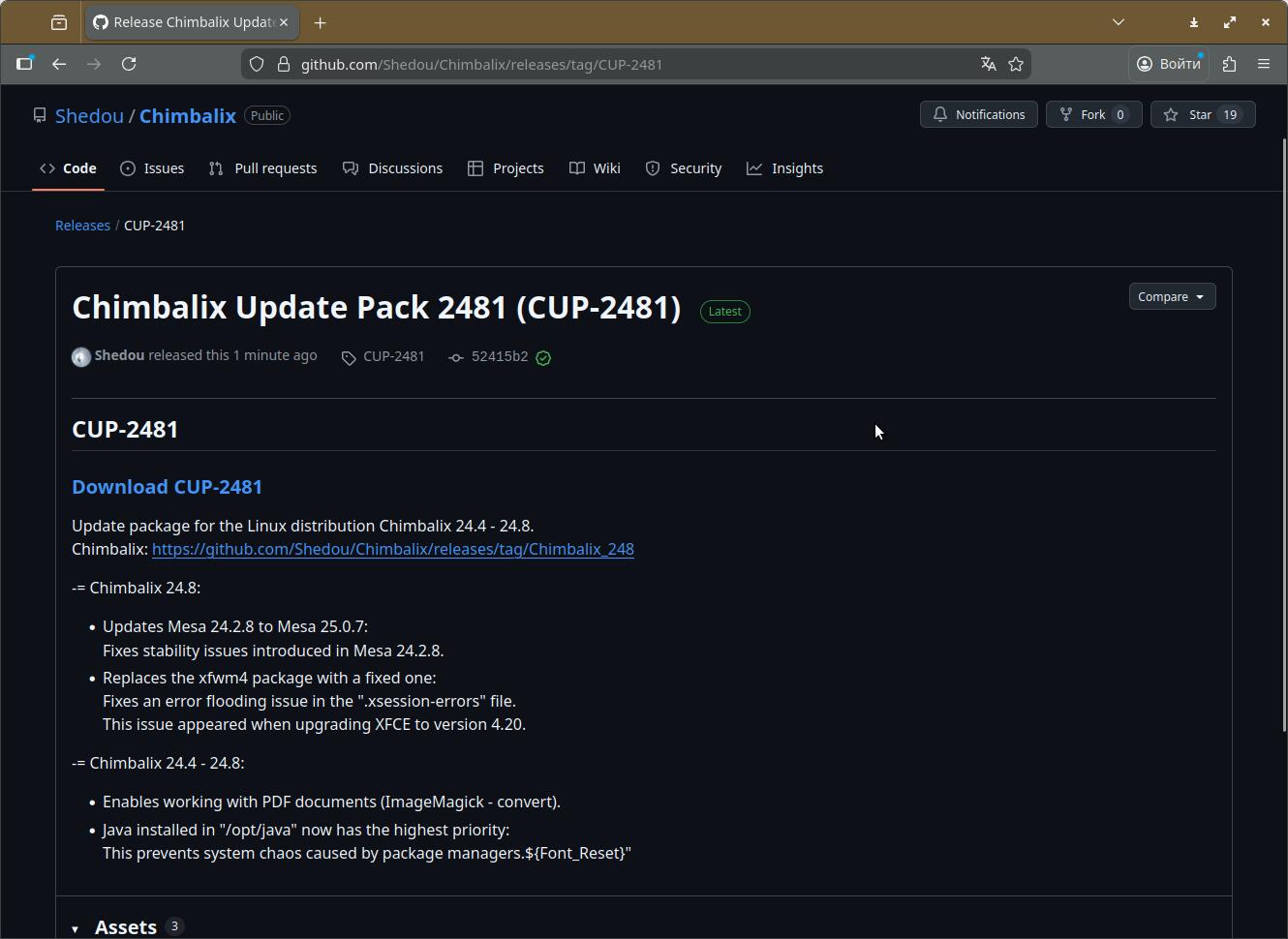Click the Release Chimbalix Update browser tab
Viewport: 1288px width, 939px height.
click(192, 22)
